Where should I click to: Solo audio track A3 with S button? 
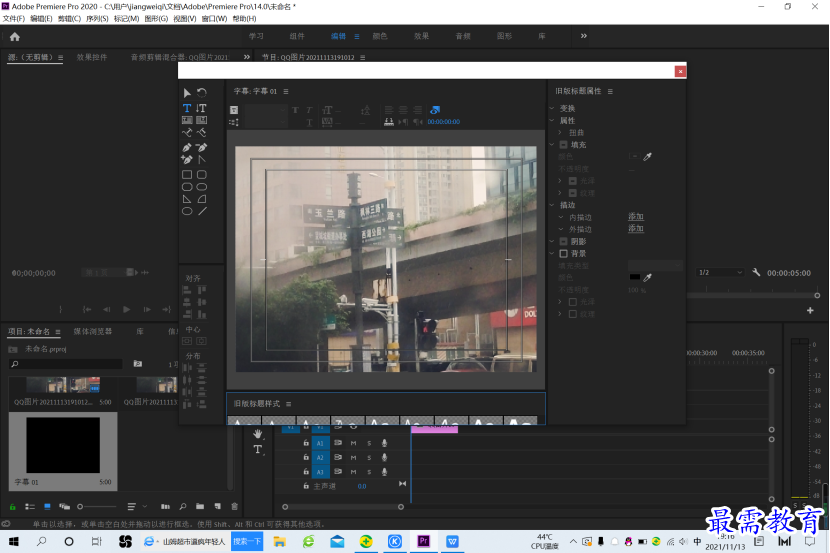pos(369,472)
